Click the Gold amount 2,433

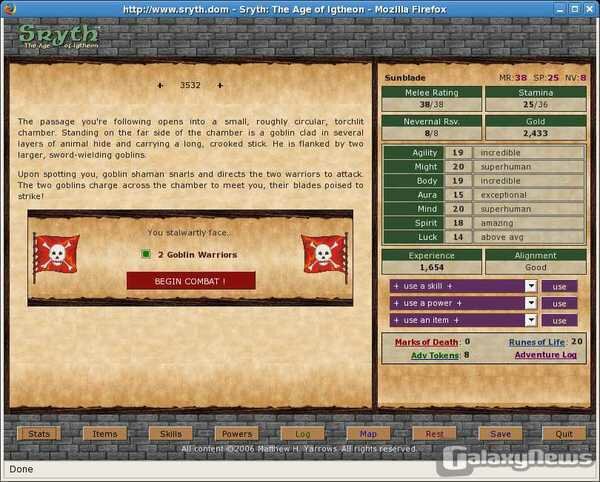click(535, 133)
